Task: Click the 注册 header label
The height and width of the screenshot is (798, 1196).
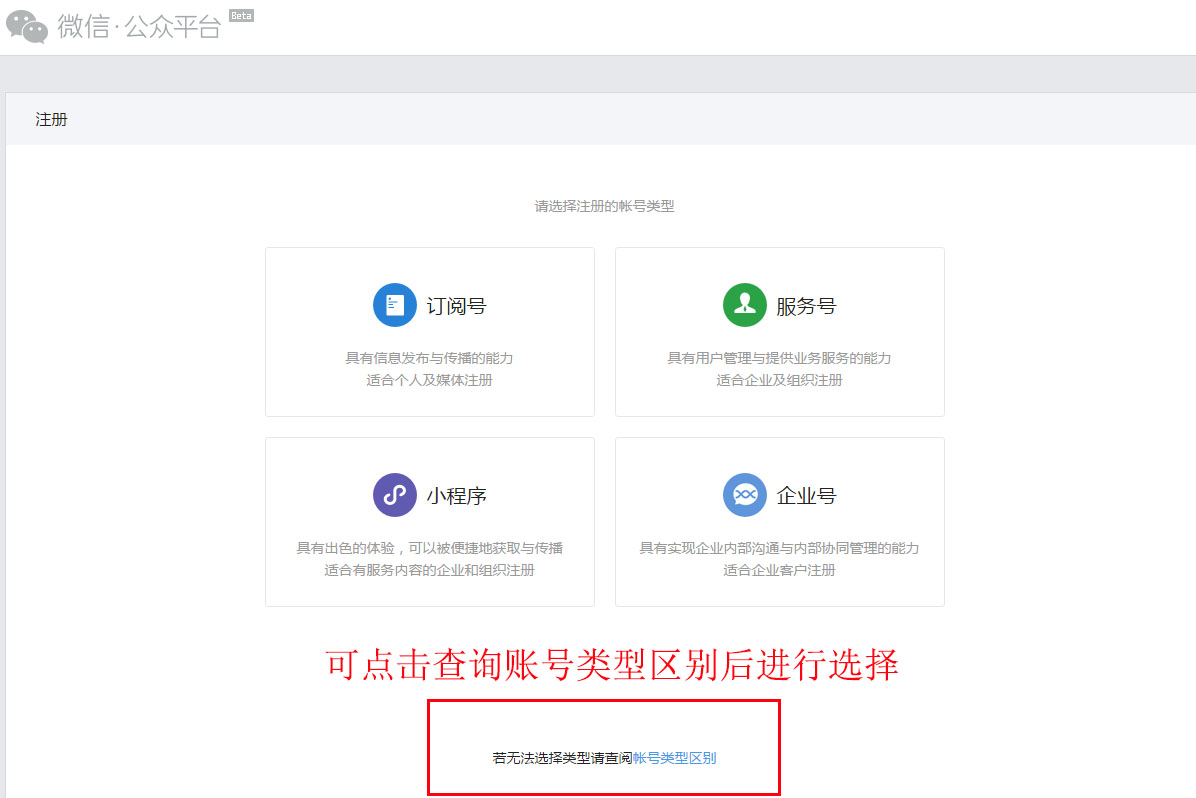Action: click(52, 120)
